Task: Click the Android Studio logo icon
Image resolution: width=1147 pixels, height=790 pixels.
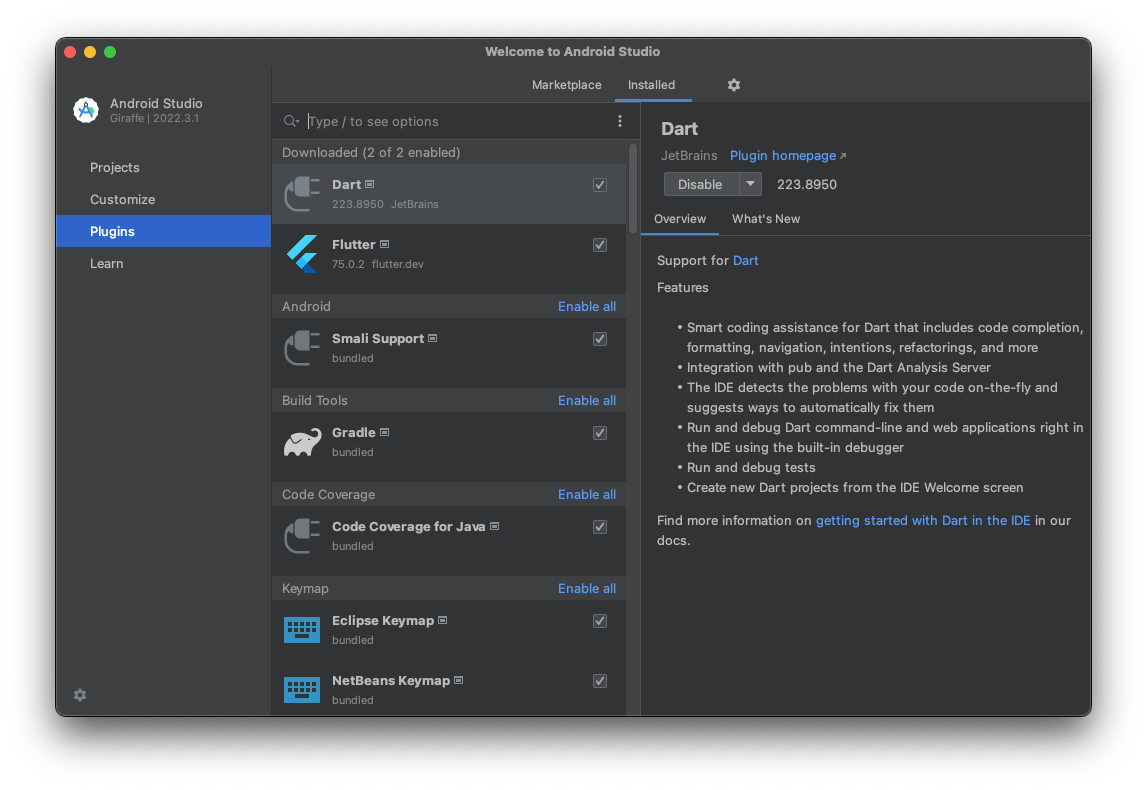Action: (x=86, y=110)
